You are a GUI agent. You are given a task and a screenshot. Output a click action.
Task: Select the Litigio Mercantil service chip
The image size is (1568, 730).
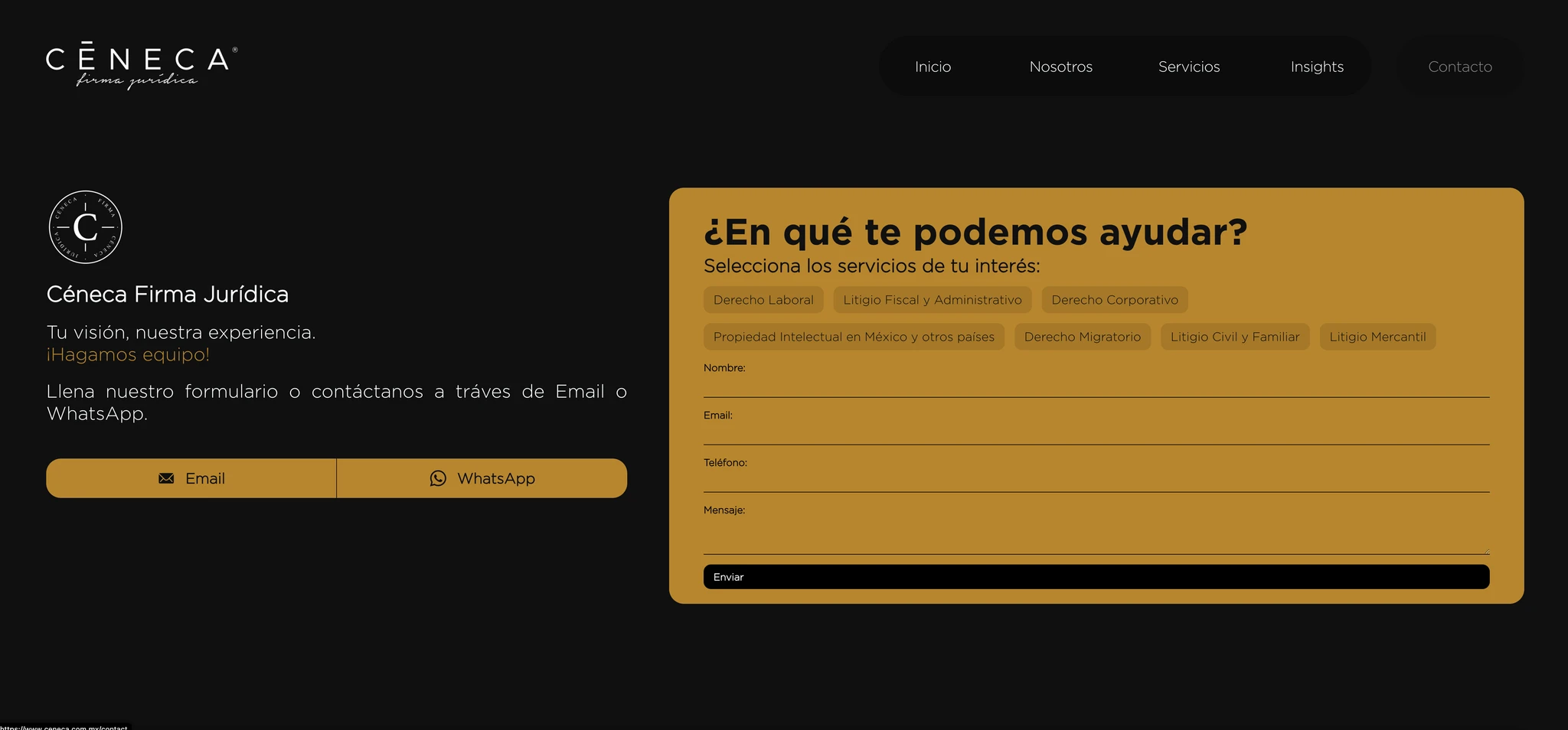point(1377,337)
